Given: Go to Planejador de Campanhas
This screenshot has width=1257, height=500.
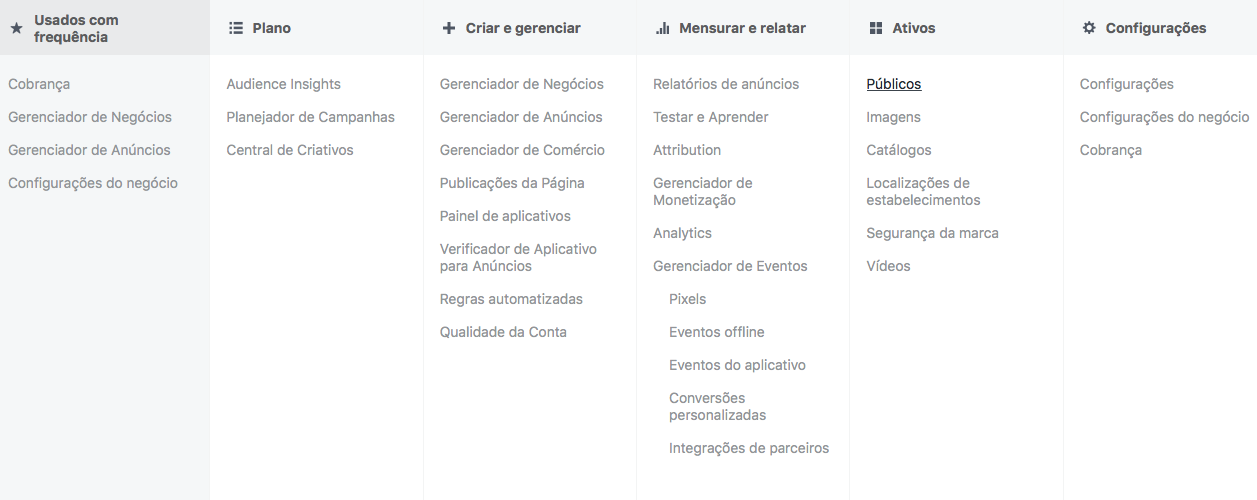Looking at the screenshot, I should click(x=310, y=117).
